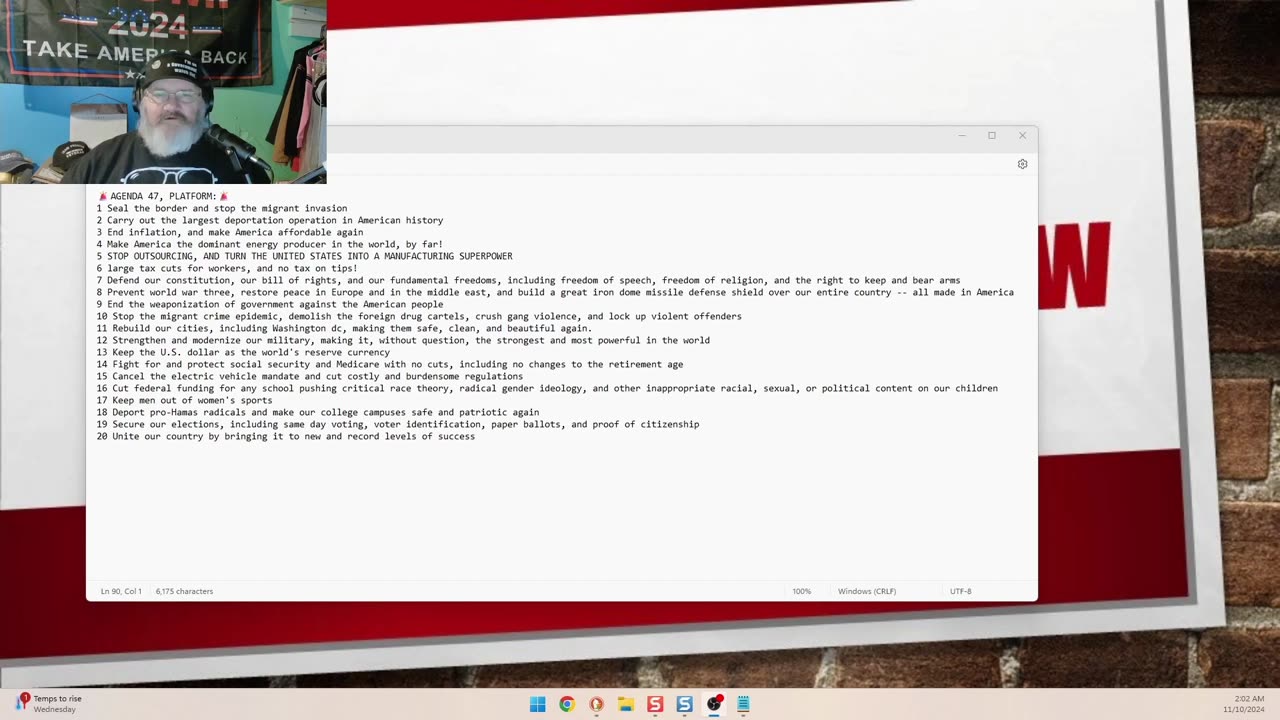This screenshot has width=1280, height=720.
Task: Click the line about social security and Medicare
Action: point(390,364)
